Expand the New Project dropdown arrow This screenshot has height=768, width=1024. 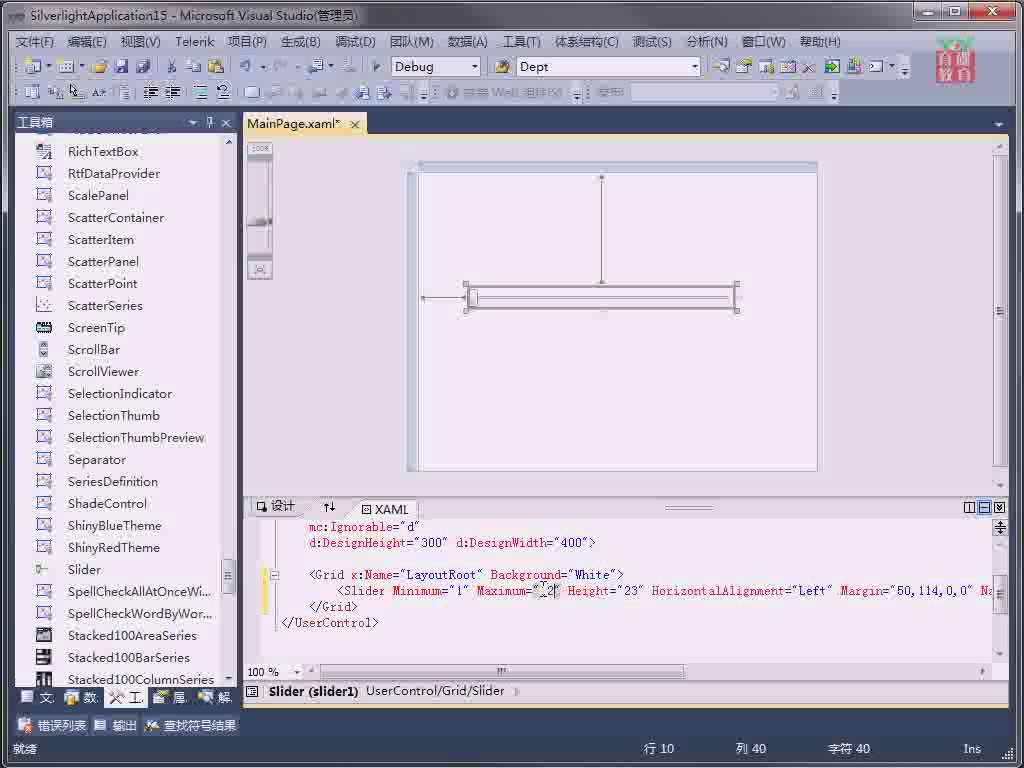(48, 66)
